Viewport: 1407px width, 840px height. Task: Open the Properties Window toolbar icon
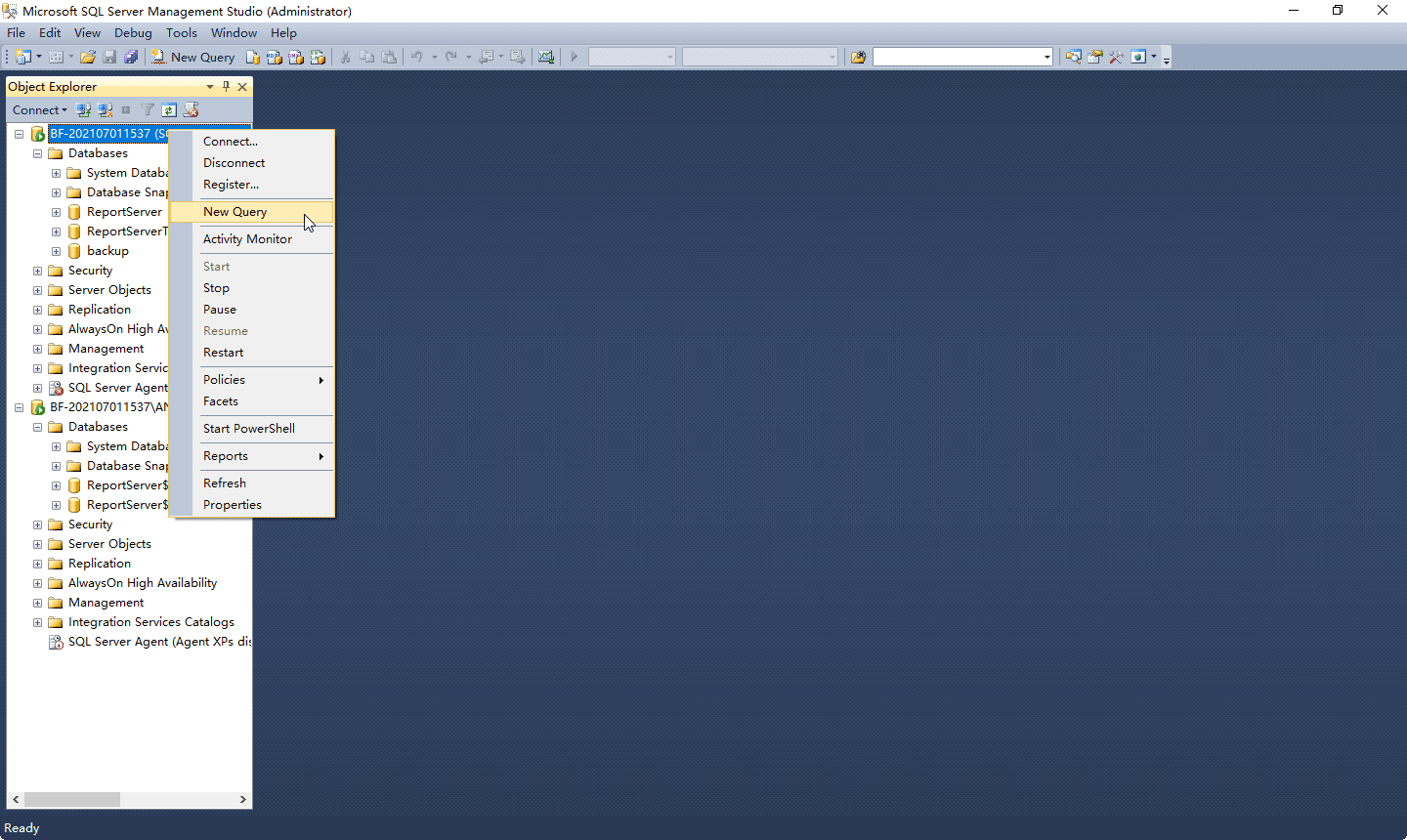pos(1094,57)
